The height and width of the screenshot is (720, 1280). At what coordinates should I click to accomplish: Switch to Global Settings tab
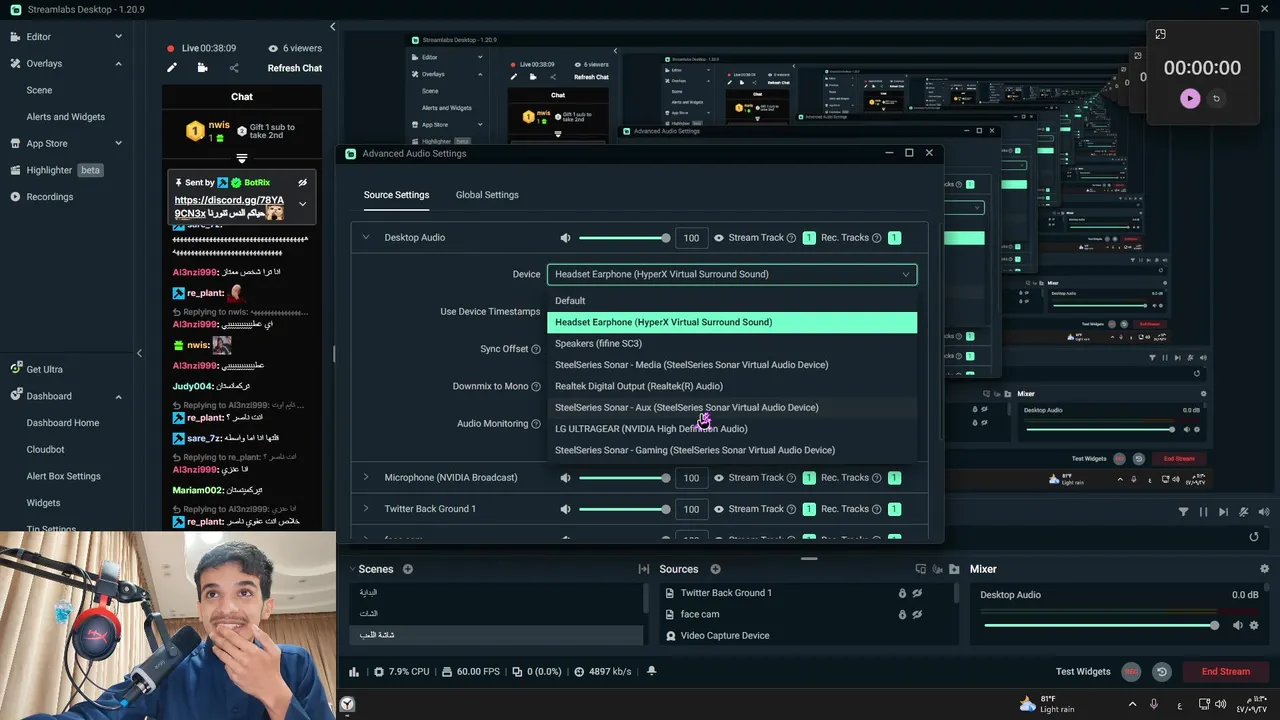pyautogui.click(x=487, y=195)
